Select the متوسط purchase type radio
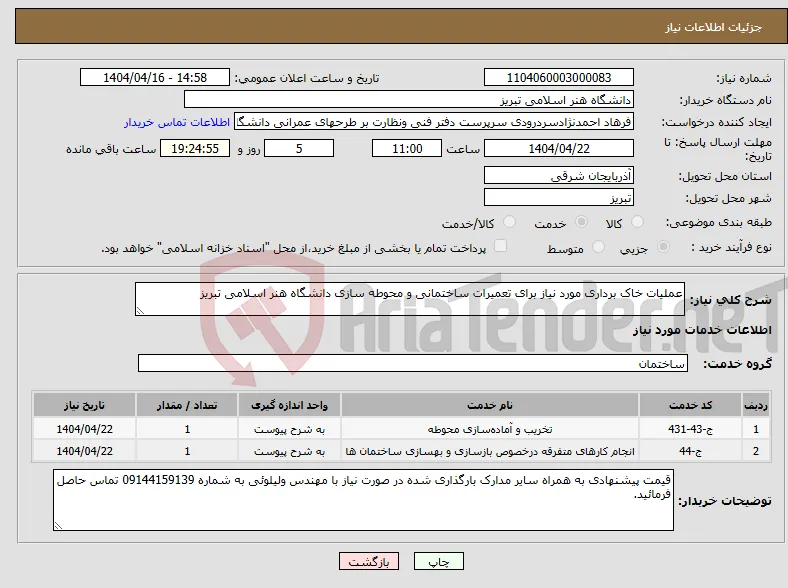Viewport: 788px width, 588px height. pyautogui.click(x=598, y=247)
